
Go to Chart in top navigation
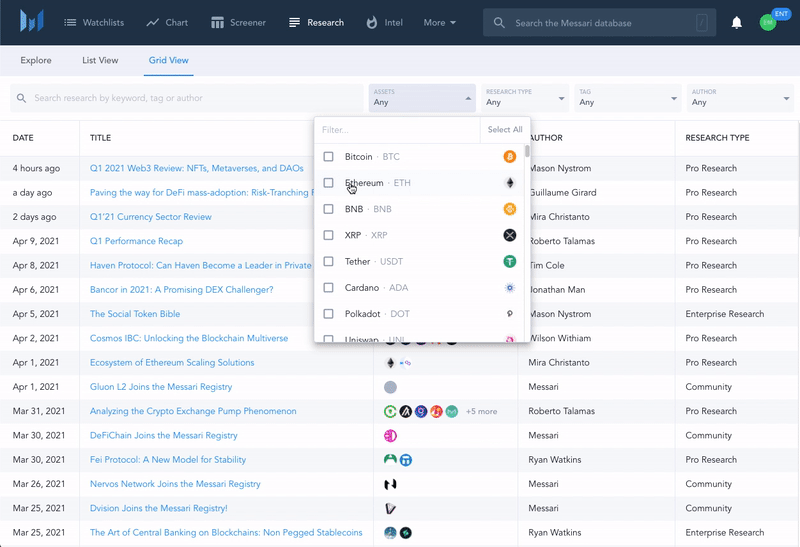[x=167, y=22]
